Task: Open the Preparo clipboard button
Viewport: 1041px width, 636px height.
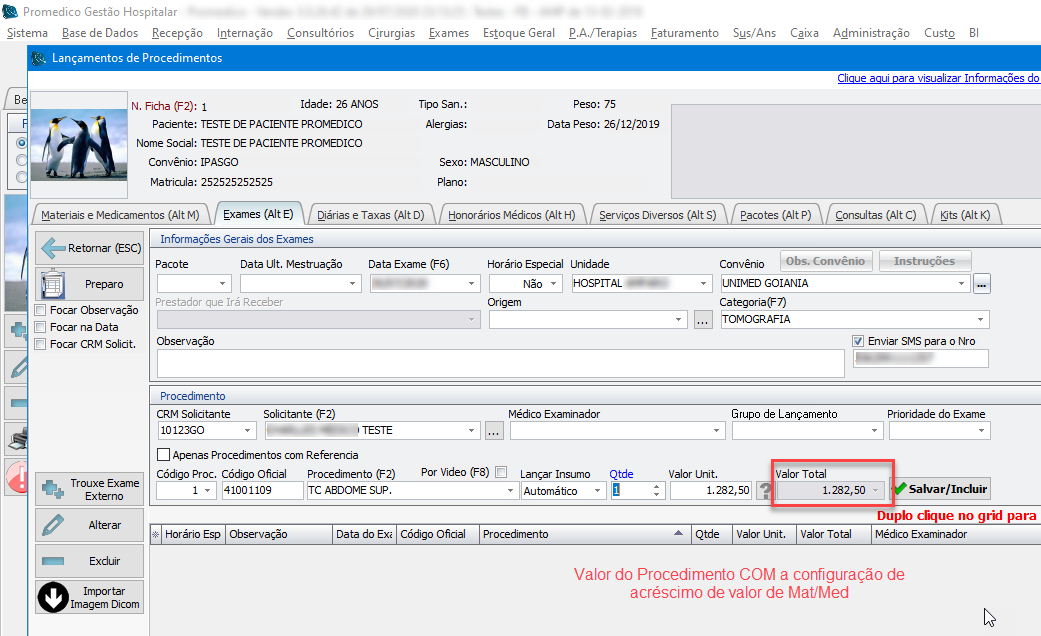Action: 90,284
